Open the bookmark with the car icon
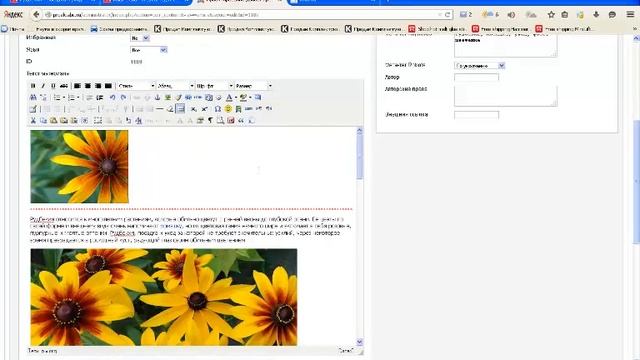Image resolution: width=640 pixels, height=360 pixels. [x=119, y=29]
